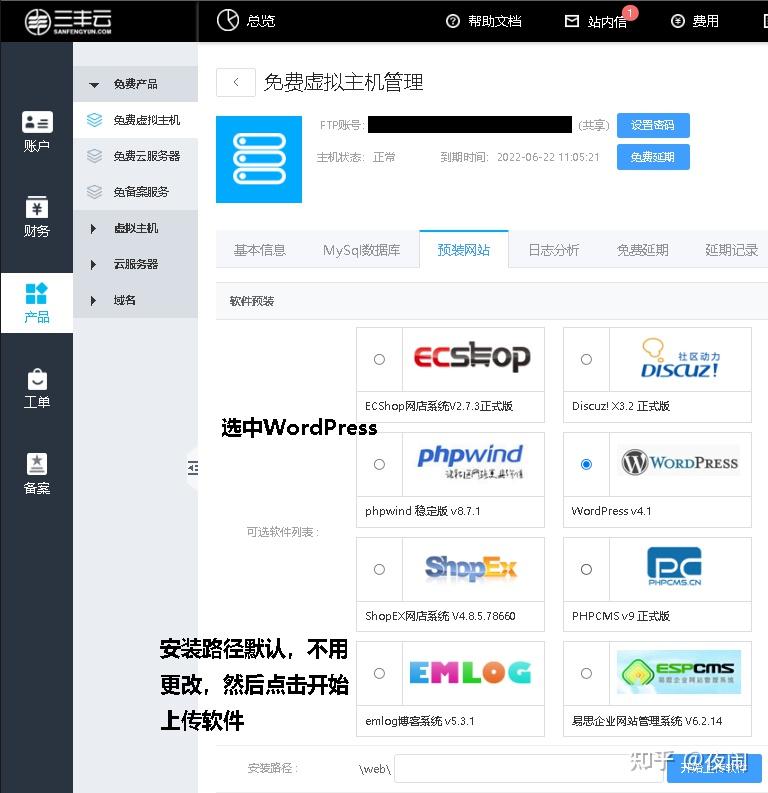This screenshot has height=793, width=768.
Task: Click the ECShop网店系统V2.7.3正式版 label
Action: tap(439, 406)
